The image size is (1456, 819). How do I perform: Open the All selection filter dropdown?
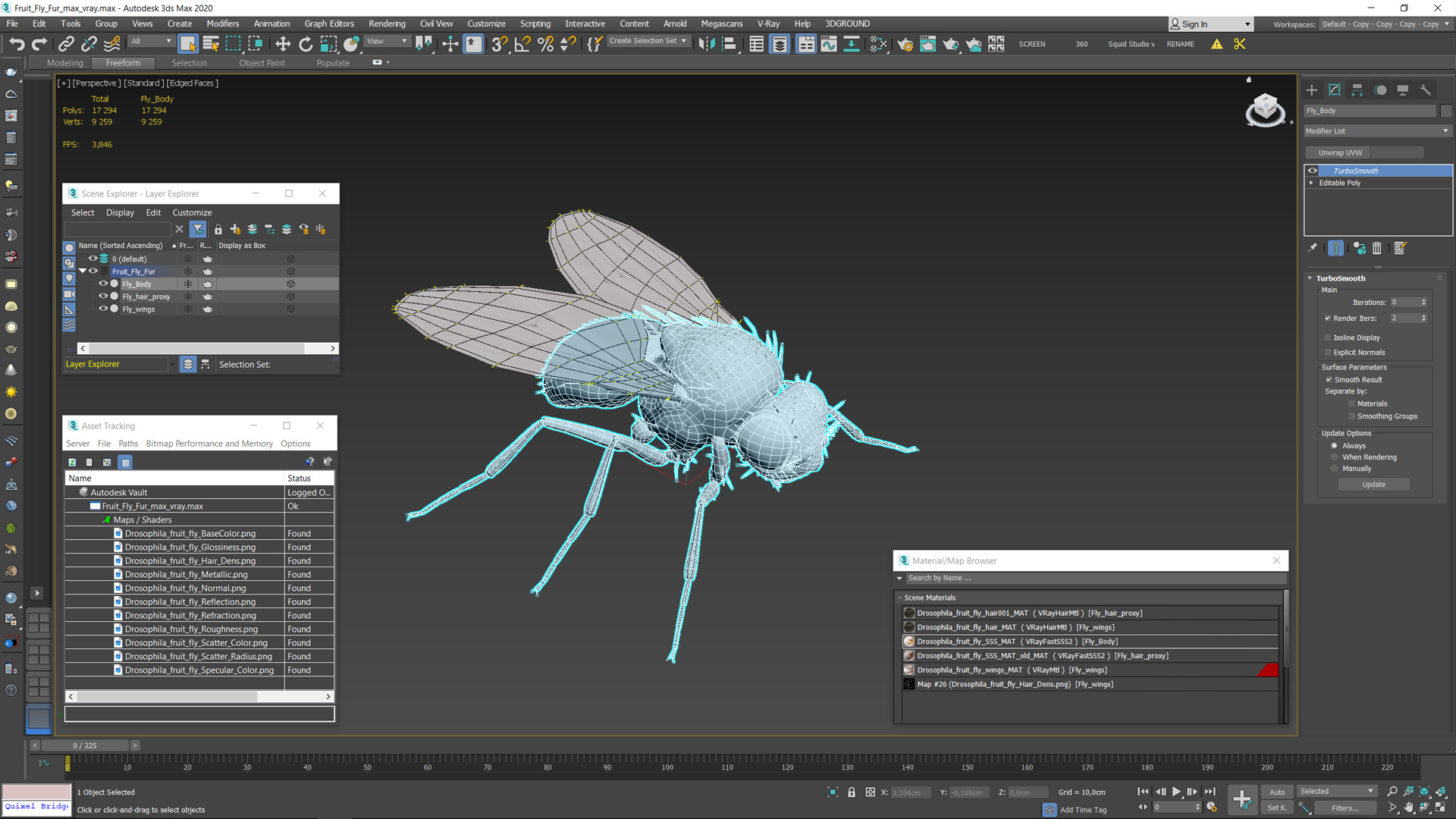pyautogui.click(x=151, y=42)
